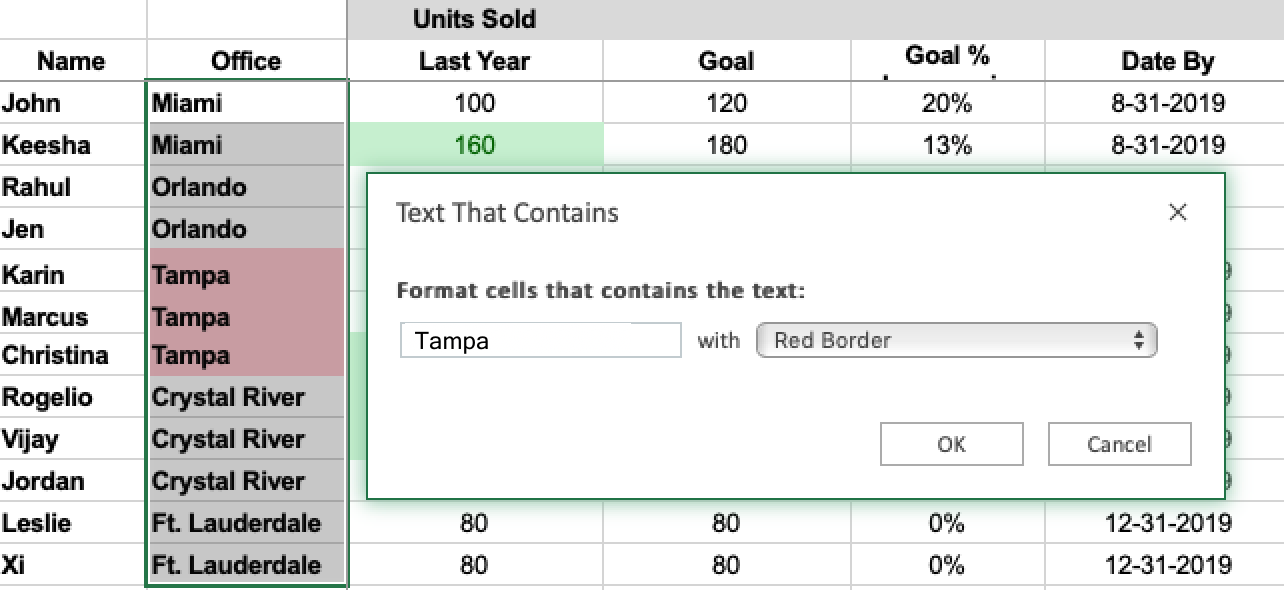Image resolution: width=1284 pixels, height=590 pixels.
Task: Click the text field containing Tampa
Action: [540, 340]
